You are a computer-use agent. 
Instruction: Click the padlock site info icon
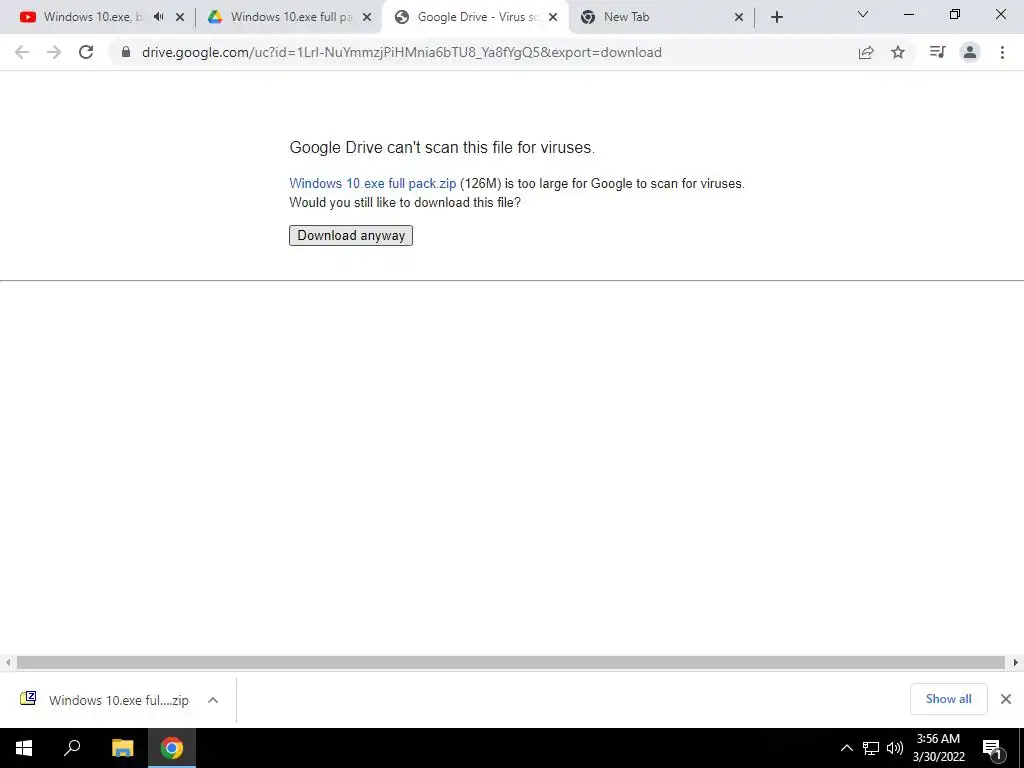click(126, 52)
